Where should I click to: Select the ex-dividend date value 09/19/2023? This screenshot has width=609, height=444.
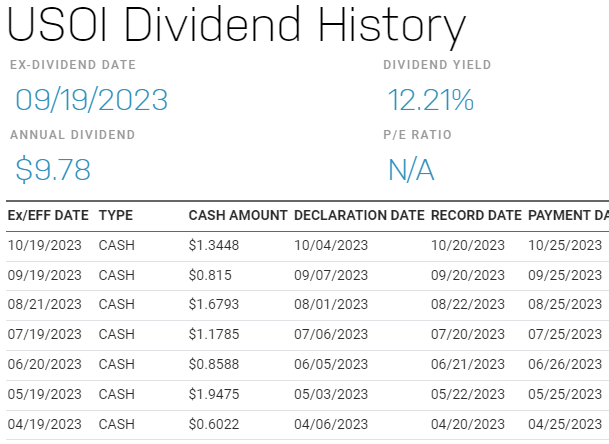tap(92, 100)
